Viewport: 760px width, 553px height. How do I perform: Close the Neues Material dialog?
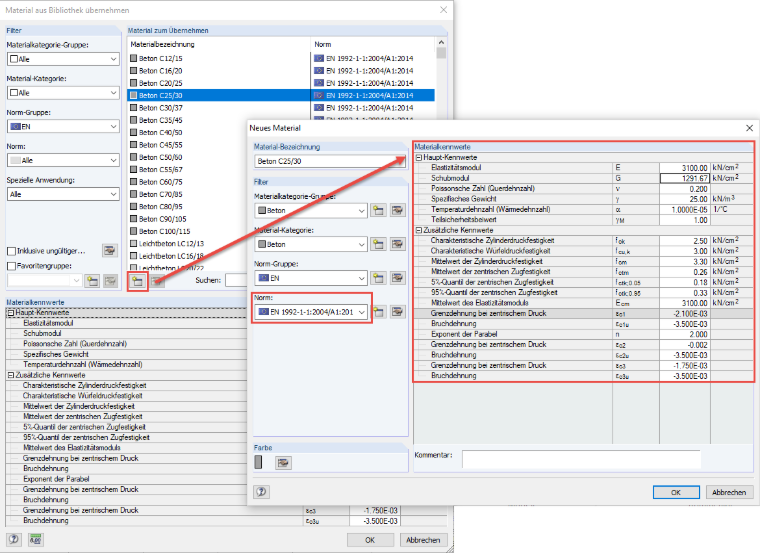749,128
